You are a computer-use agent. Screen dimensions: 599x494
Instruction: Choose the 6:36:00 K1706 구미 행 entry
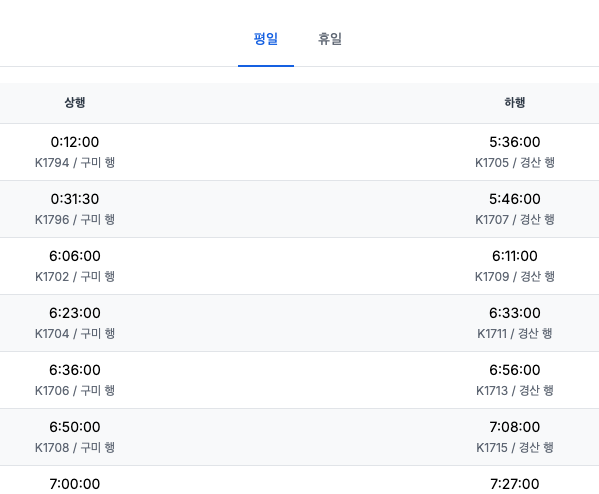(x=75, y=380)
